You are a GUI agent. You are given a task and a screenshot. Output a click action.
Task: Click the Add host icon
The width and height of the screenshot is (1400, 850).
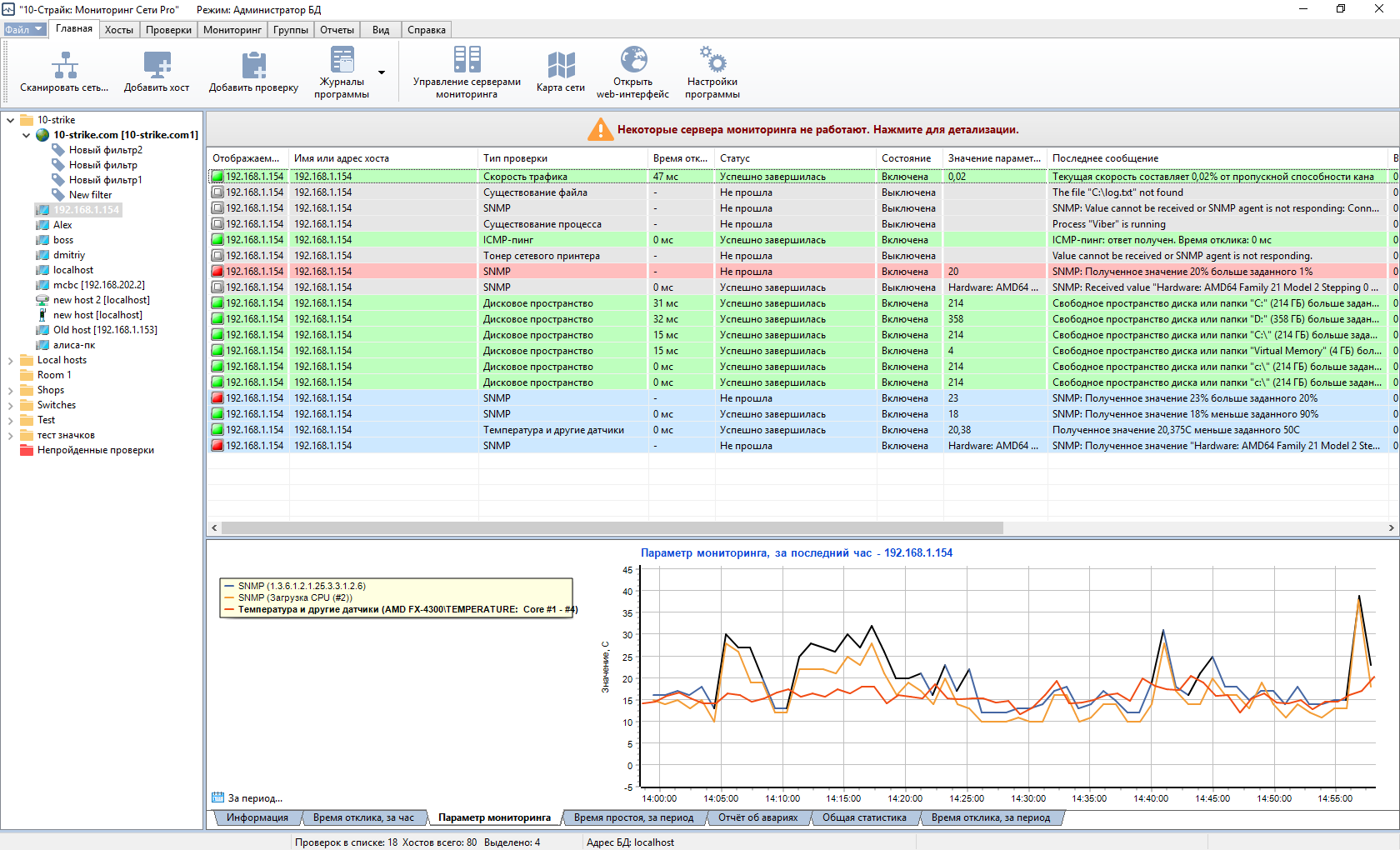coord(157,65)
